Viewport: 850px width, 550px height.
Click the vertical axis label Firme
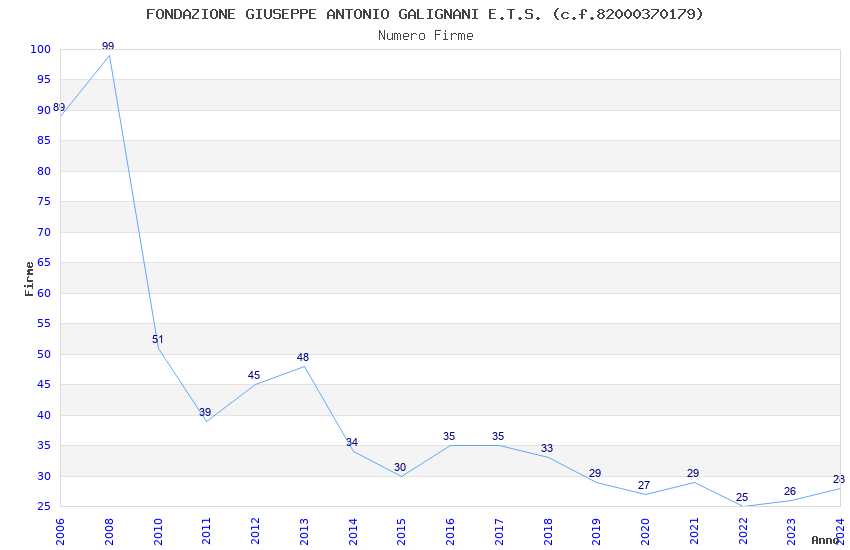[29, 279]
